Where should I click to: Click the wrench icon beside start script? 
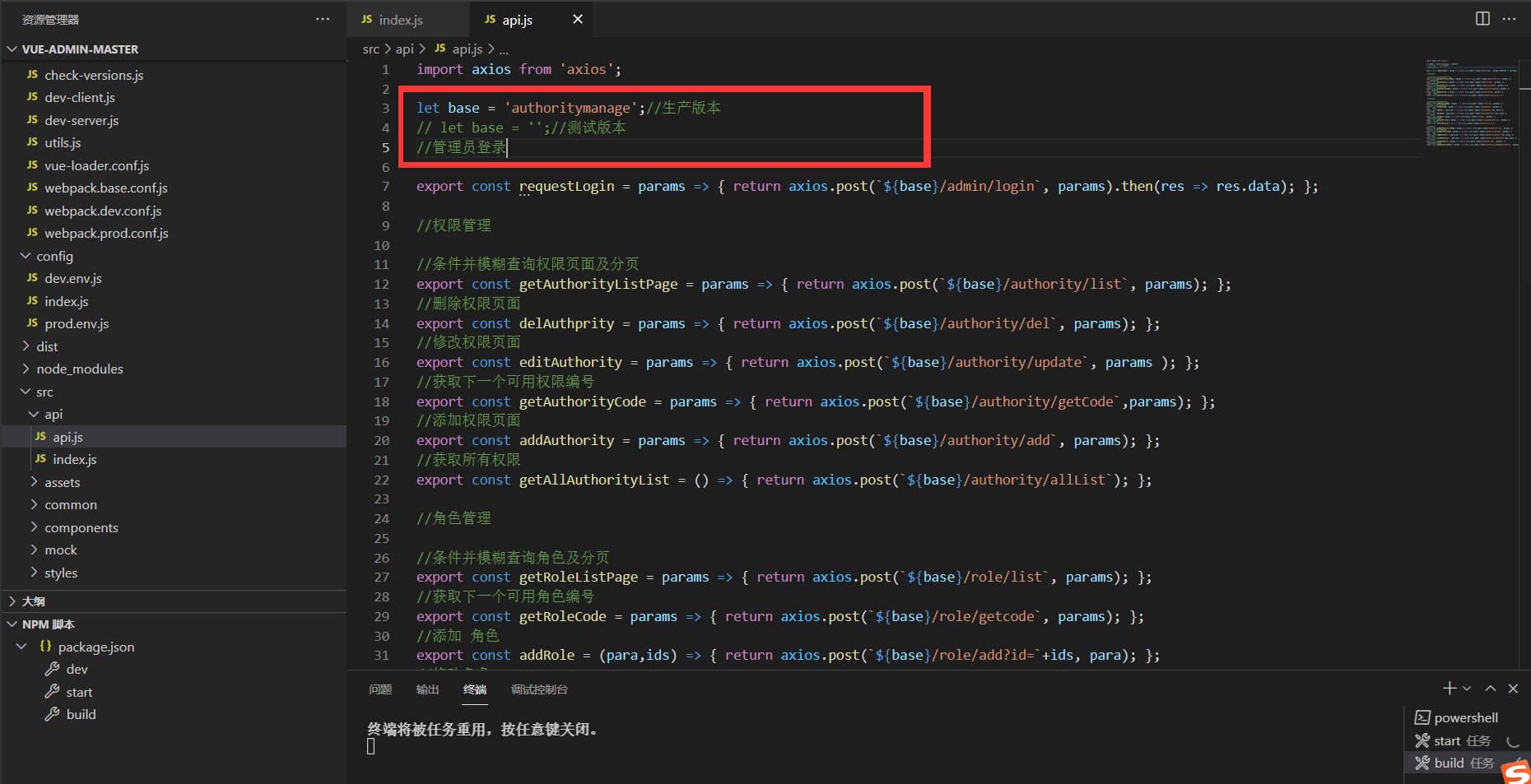pos(53,692)
